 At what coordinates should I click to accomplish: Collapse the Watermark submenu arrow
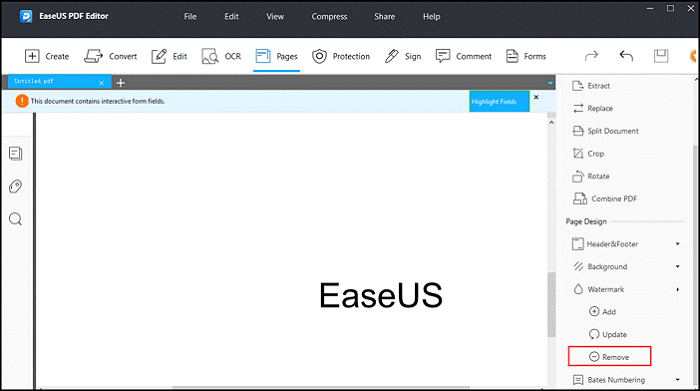click(678, 289)
